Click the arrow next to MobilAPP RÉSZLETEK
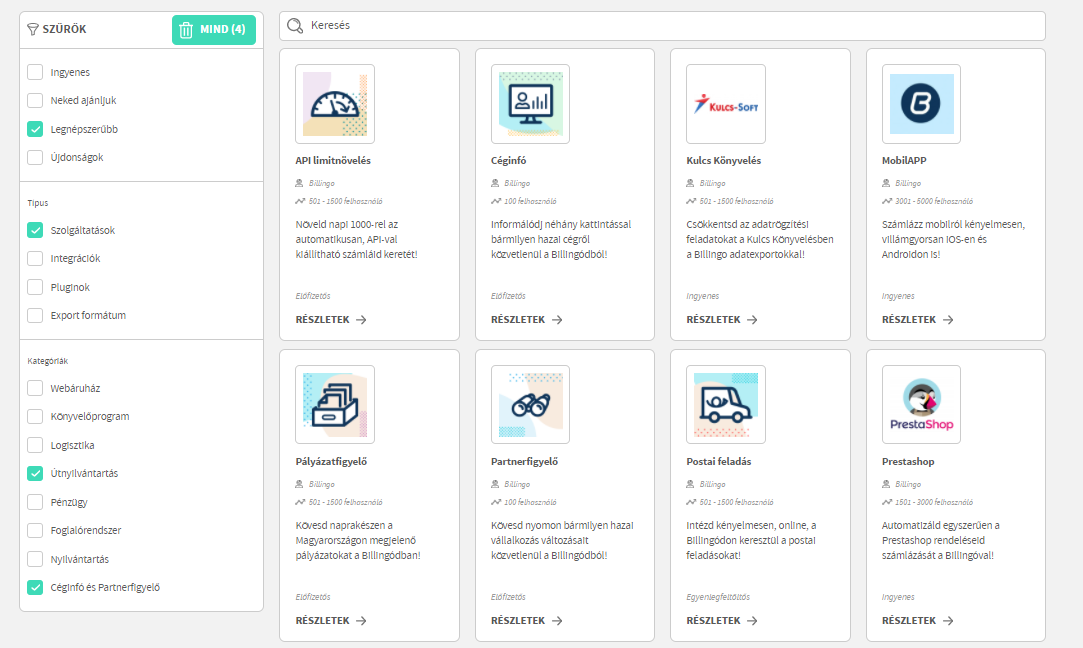 pyautogui.click(x=948, y=320)
